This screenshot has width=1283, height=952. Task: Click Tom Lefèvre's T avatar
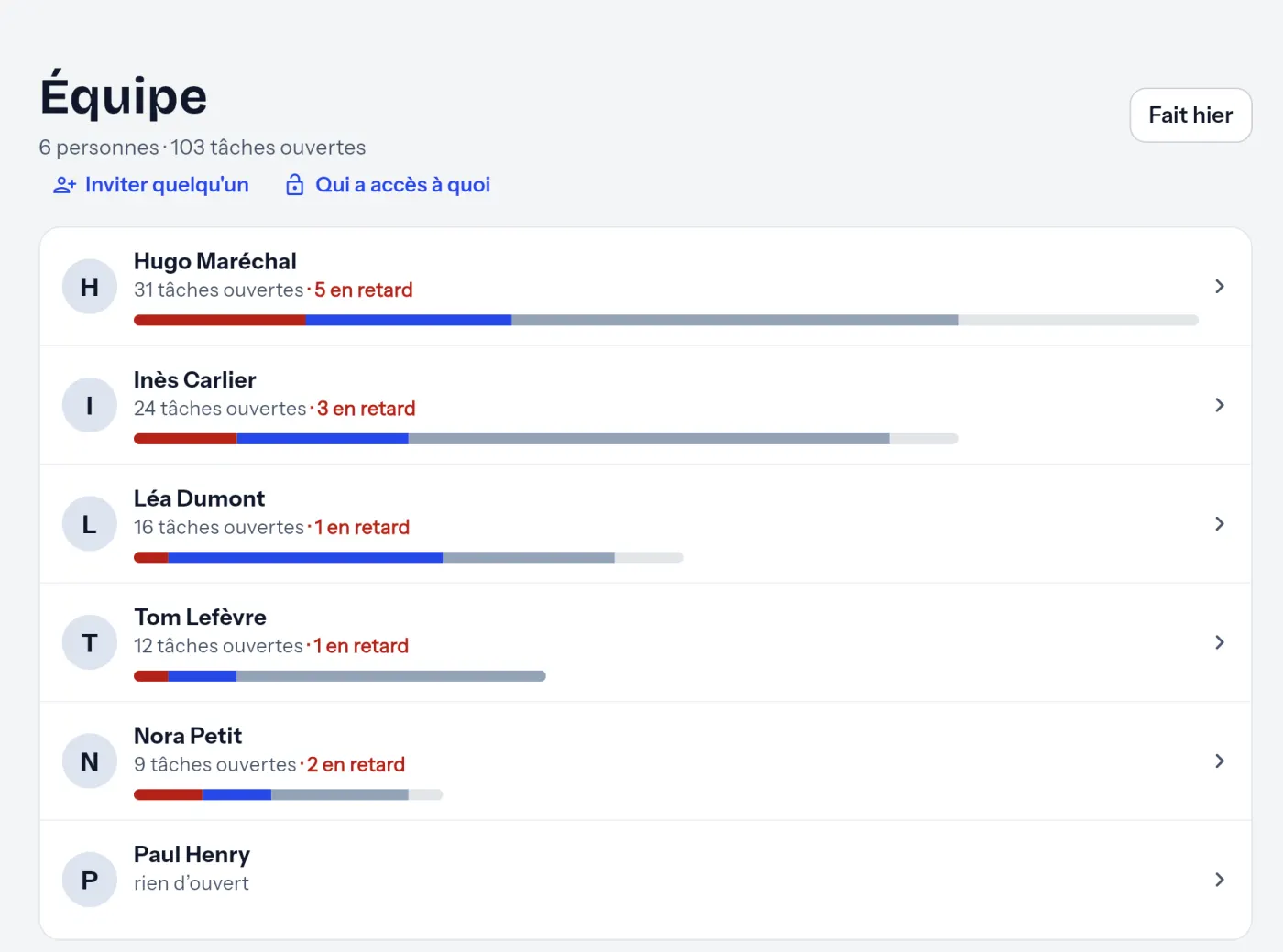click(x=90, y=642)
